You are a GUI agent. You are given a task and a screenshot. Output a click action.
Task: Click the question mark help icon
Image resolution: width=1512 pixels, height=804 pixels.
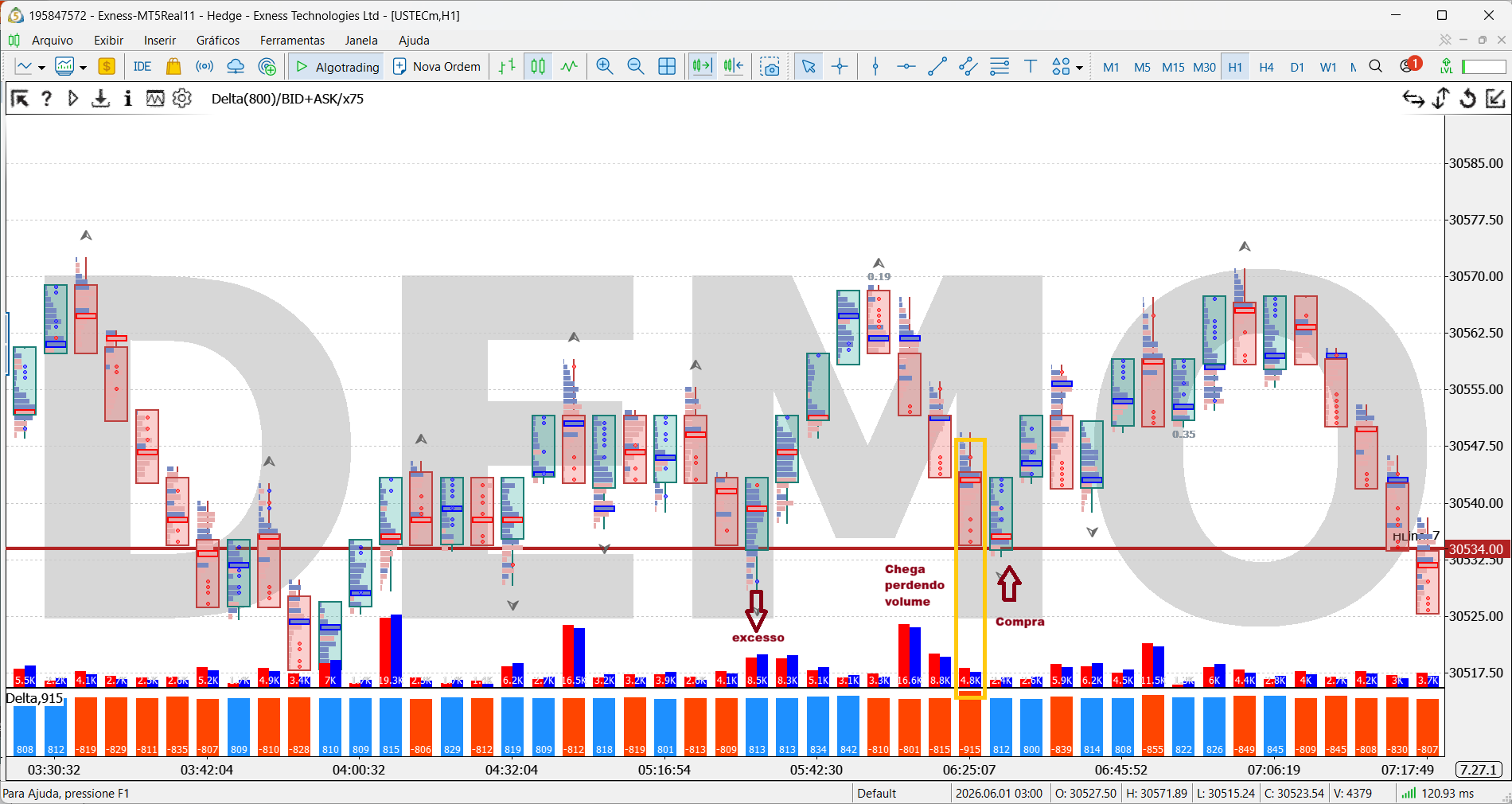click(47, 99)
